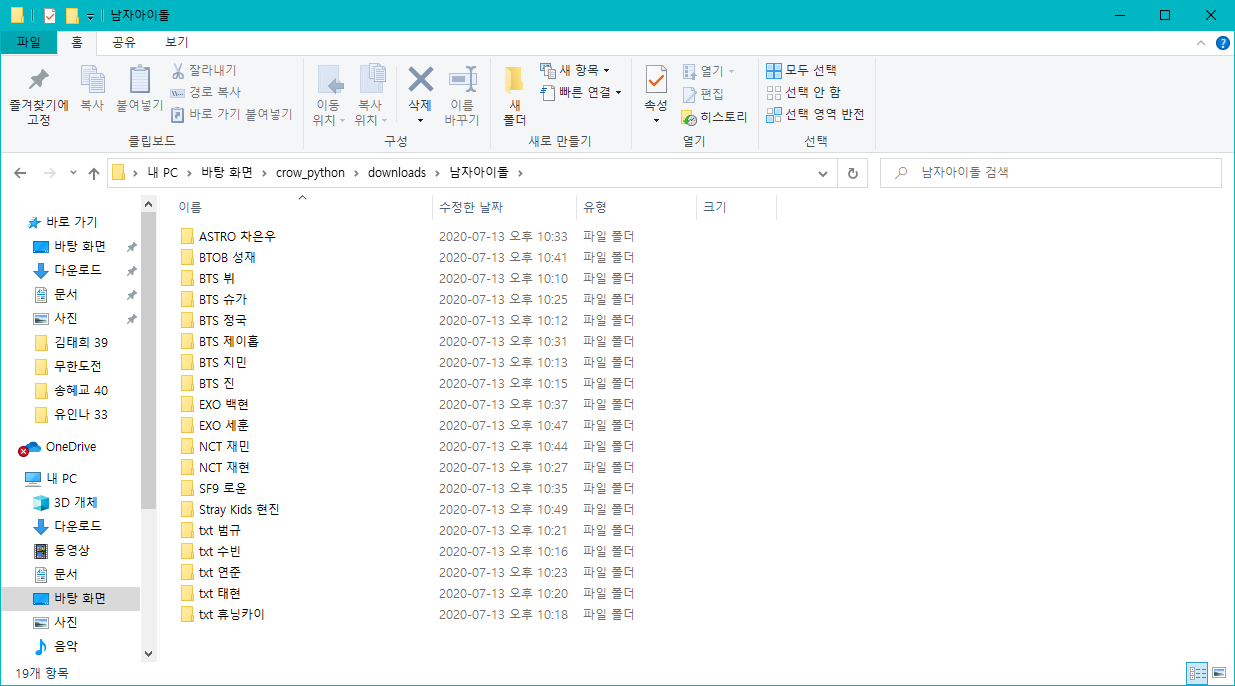The image size is (1235, 686).
Task: Select the BTOB 성재 folder
Action: click(227, 257)
